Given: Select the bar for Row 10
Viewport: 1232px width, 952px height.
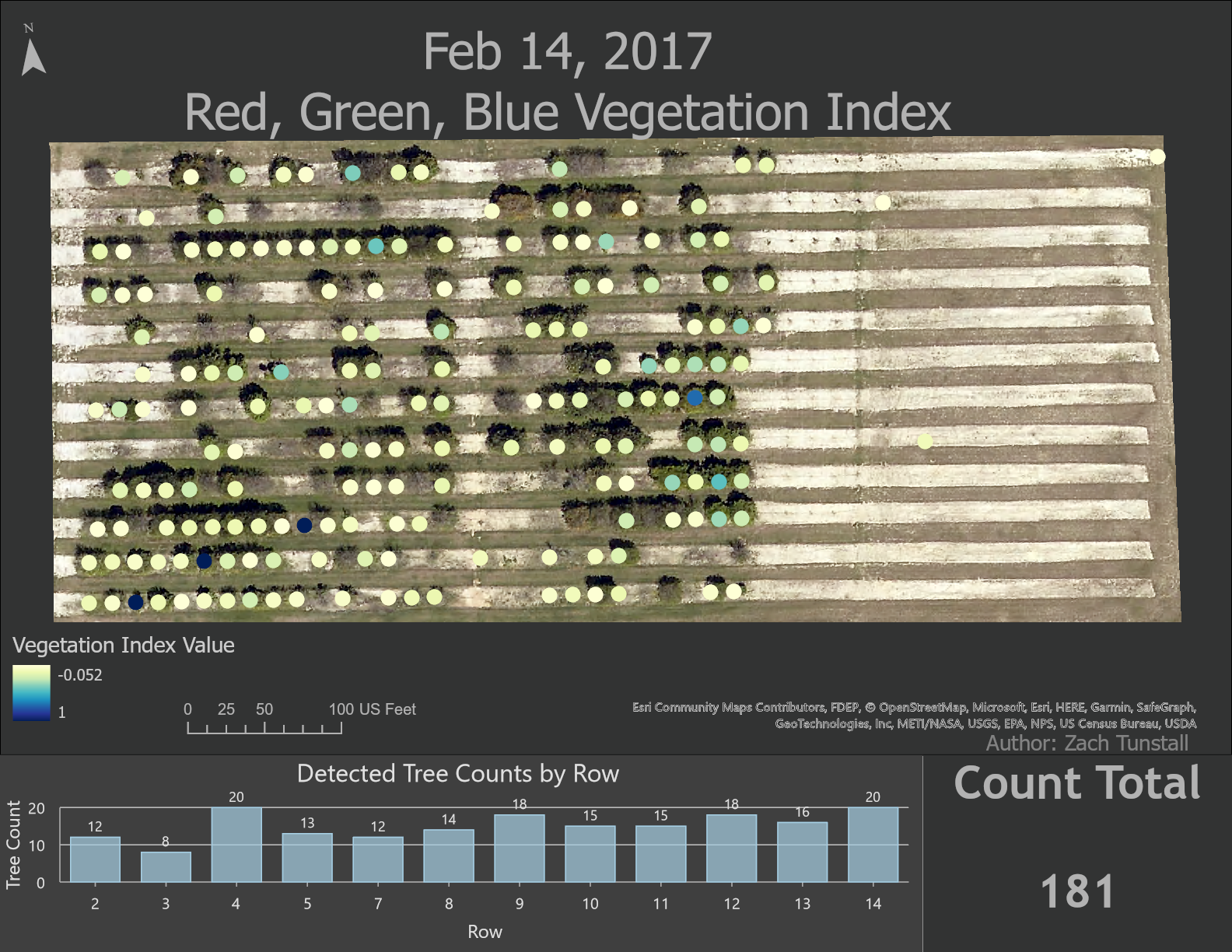Looking at the screenshot, I should pos(590,854).
